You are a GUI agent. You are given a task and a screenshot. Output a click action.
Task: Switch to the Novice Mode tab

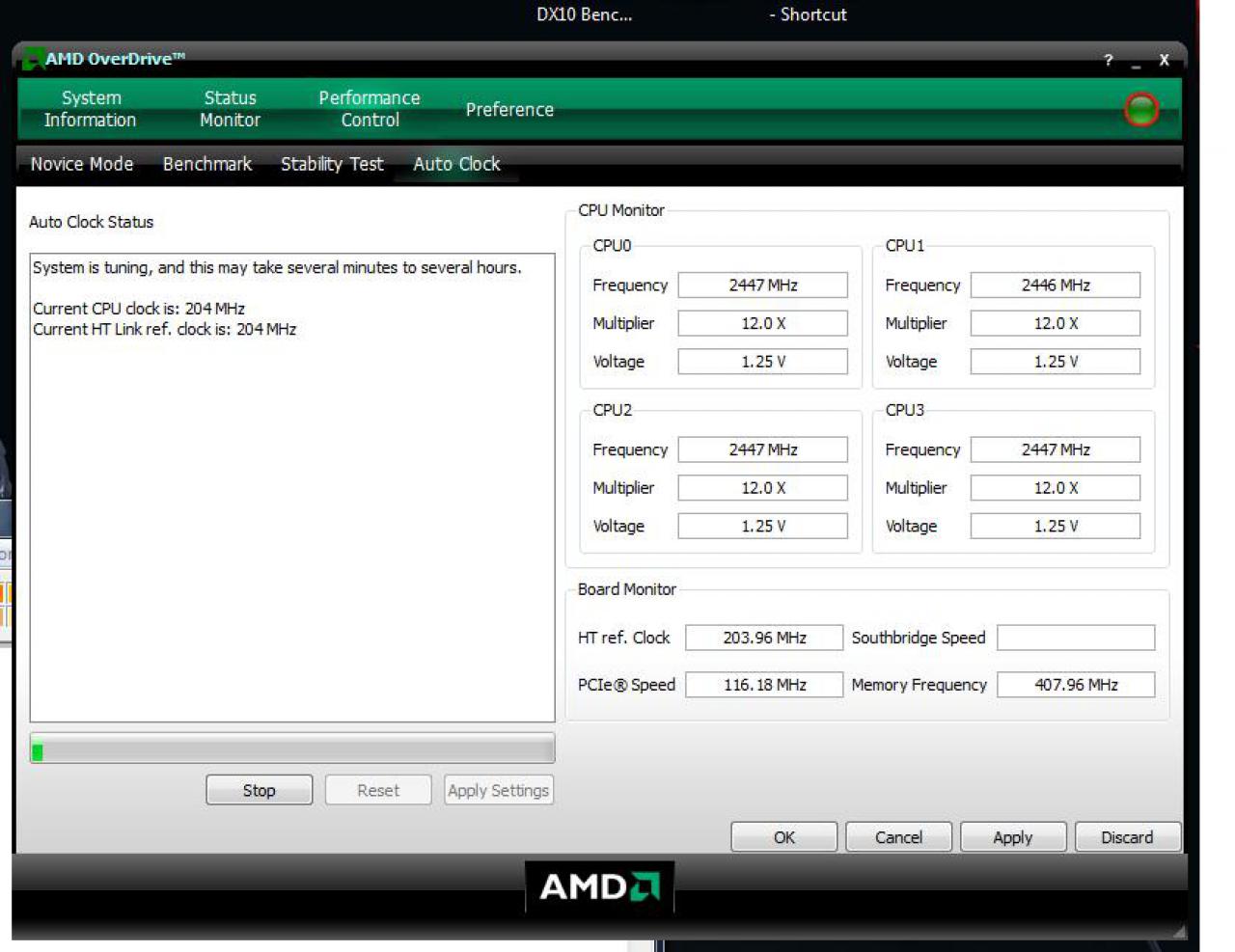coord(82,164)
